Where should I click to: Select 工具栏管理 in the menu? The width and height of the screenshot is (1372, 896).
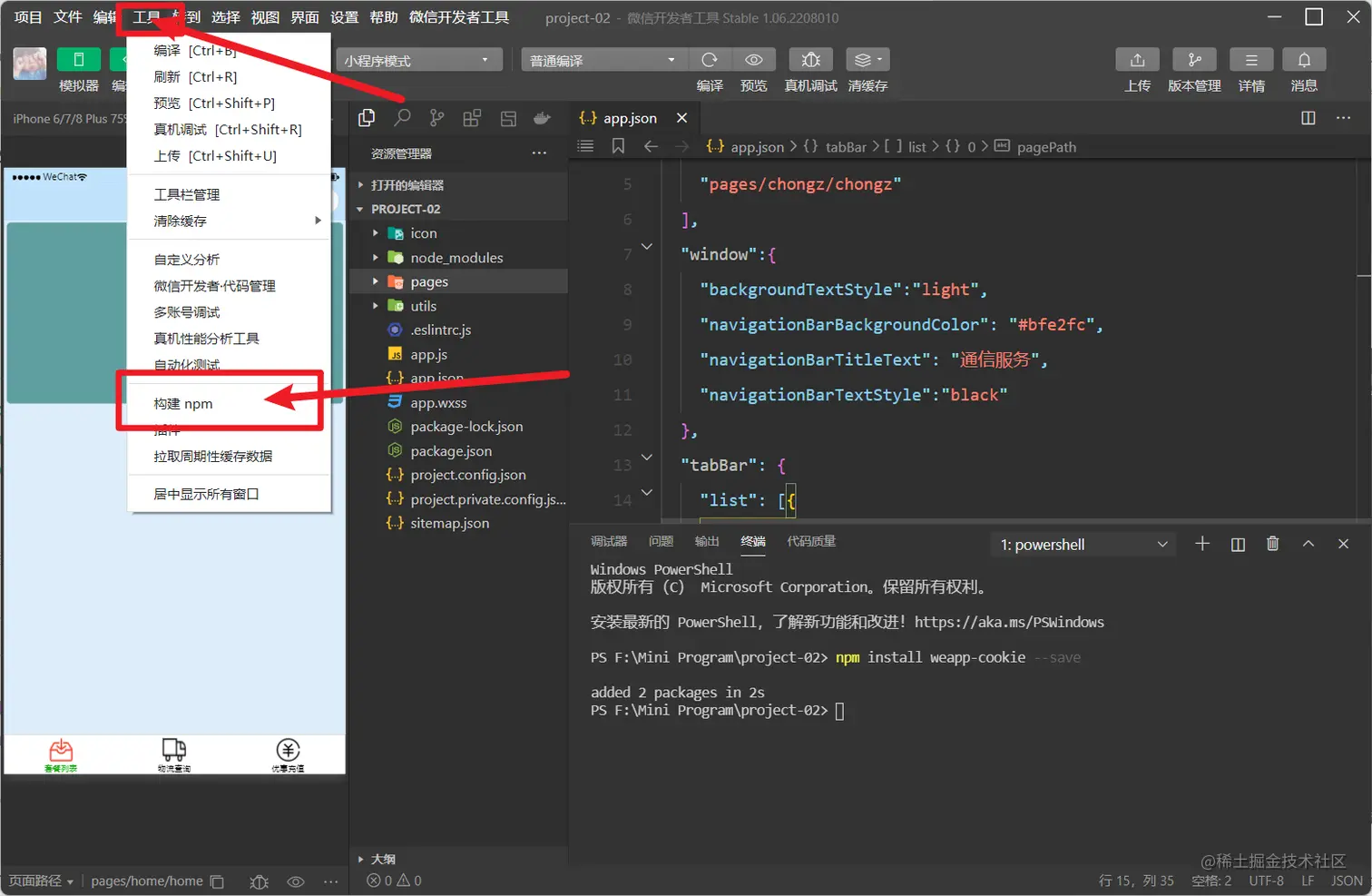coord(229,194)
